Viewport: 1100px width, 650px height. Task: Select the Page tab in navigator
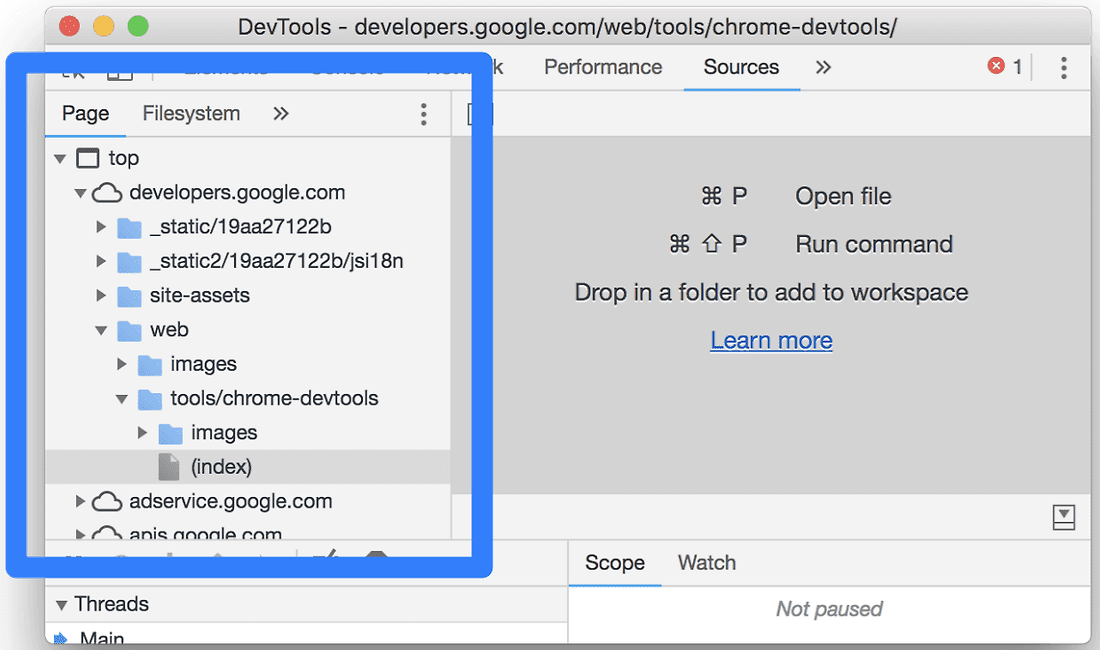coord(86,114)
